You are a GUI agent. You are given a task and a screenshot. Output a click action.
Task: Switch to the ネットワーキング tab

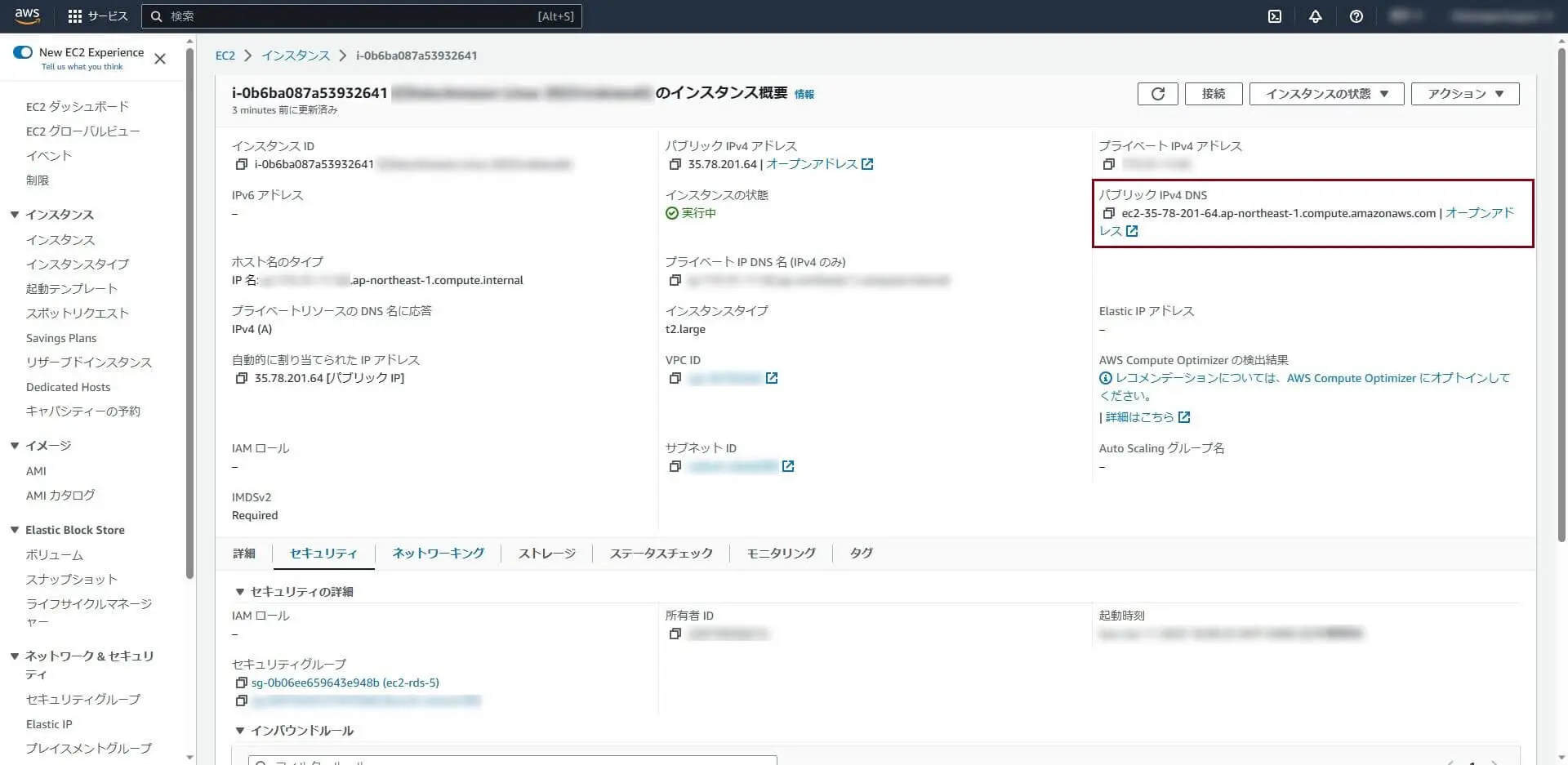(x=439, y=554)
